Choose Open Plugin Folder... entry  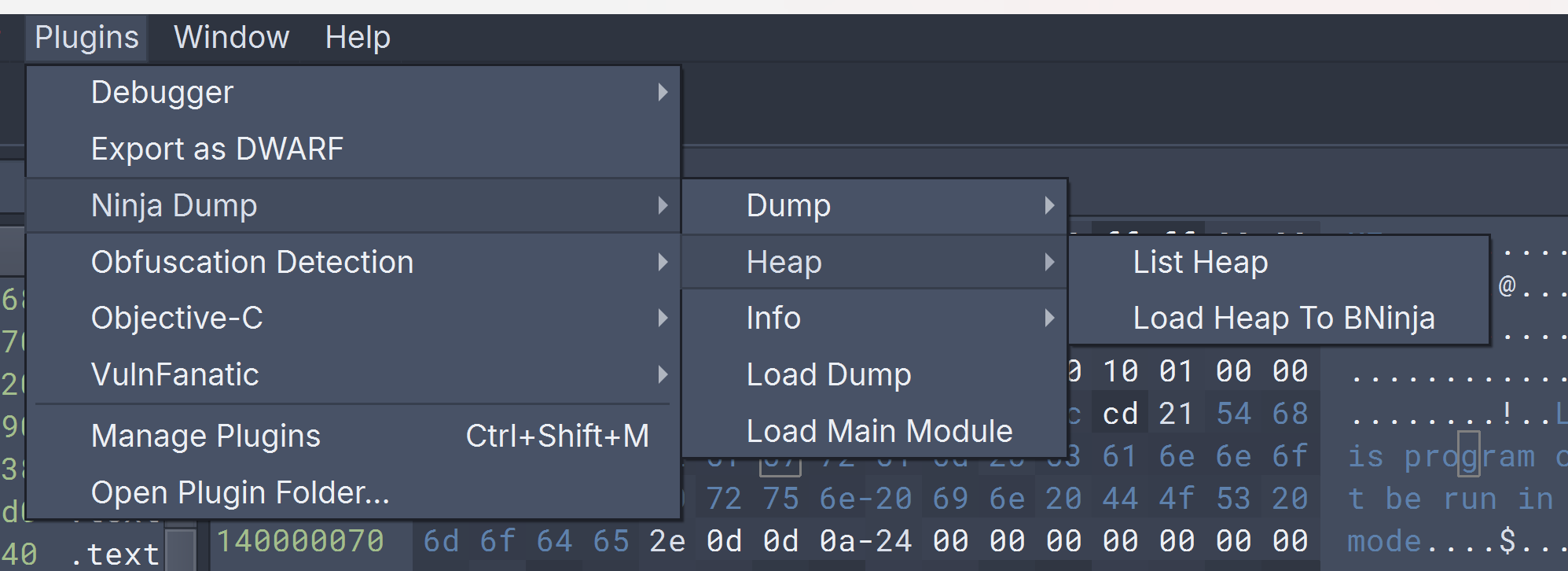click(353, 492)
